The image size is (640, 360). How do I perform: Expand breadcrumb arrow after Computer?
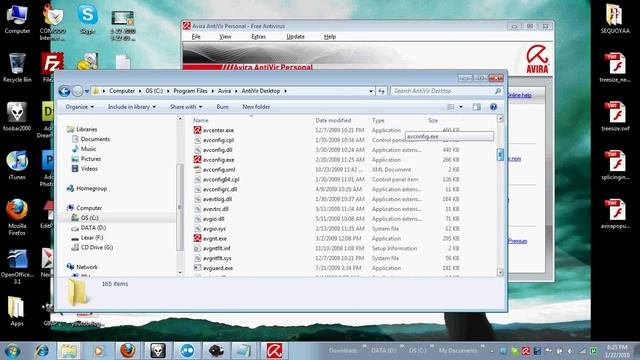click(140, 91)
